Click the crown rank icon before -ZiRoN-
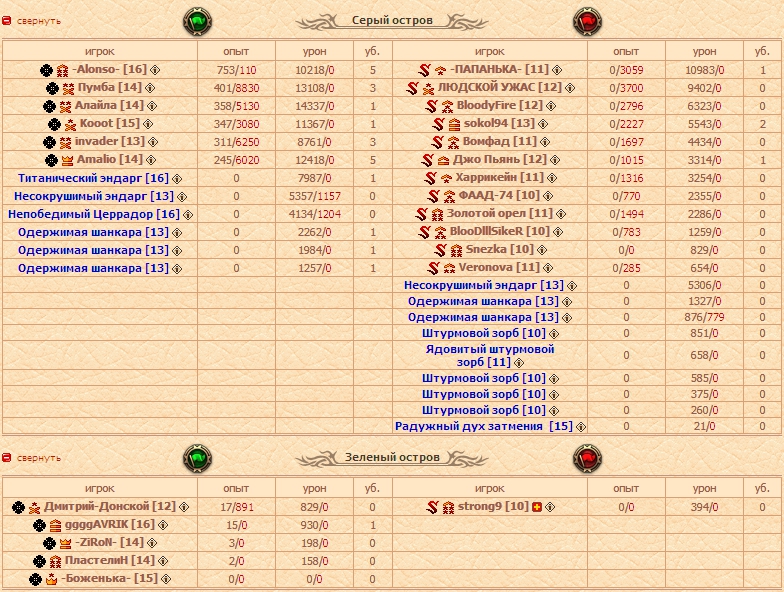Viewport: 784px width, 592px height. click(66, 544)
